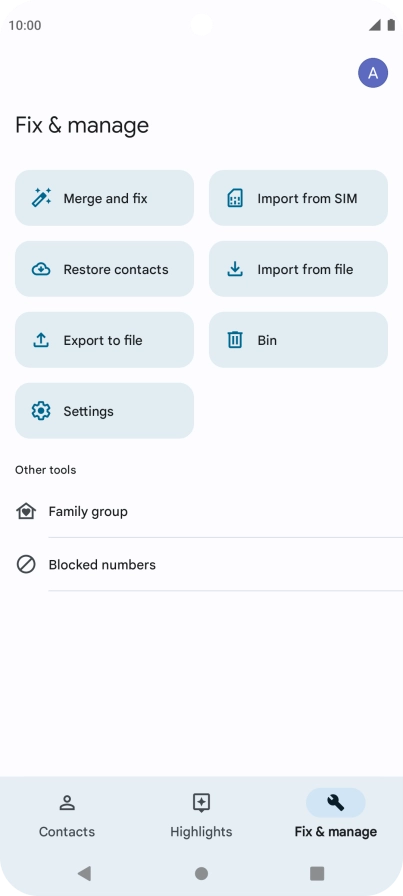Switch to the Highlights tab
This screenshot has width=403, height=896.
201,816
